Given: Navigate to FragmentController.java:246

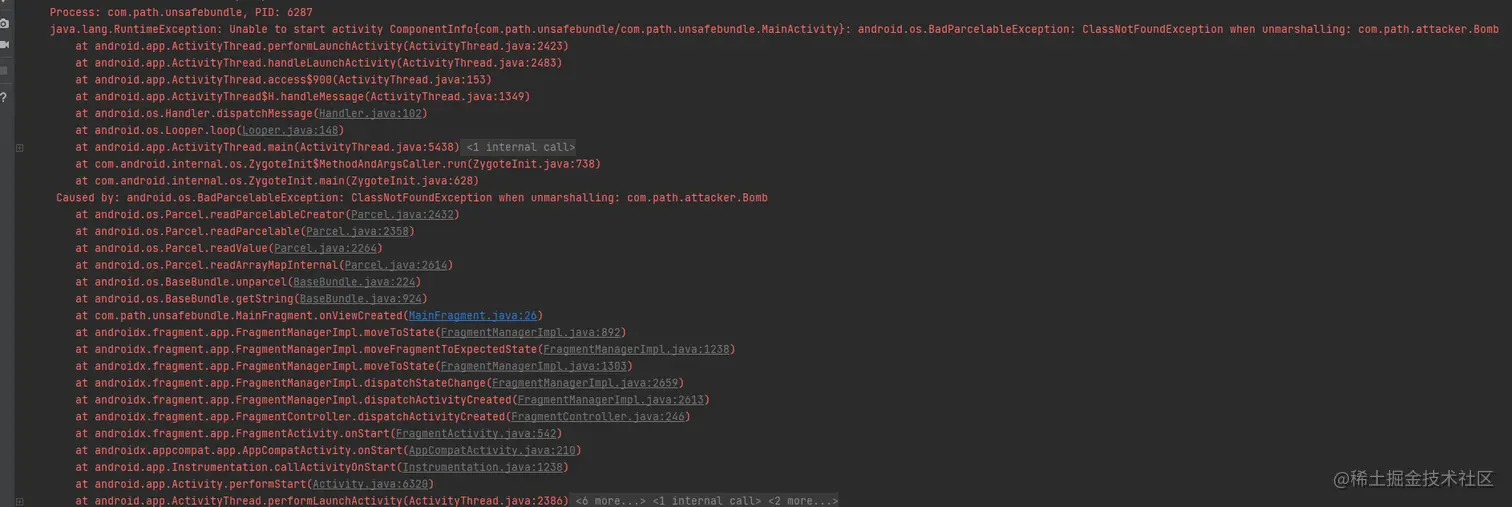Looking at the screenshot, I should (597, 417).
